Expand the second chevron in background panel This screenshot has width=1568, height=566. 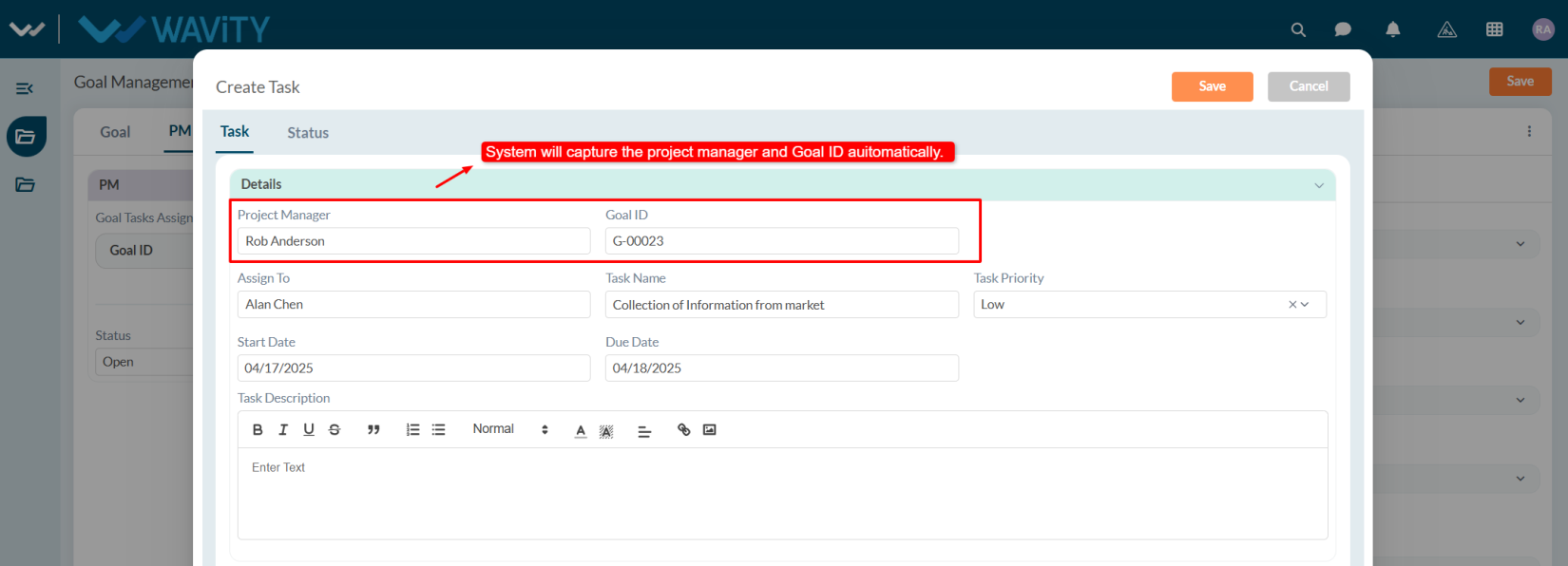(x=1520, y=322)
